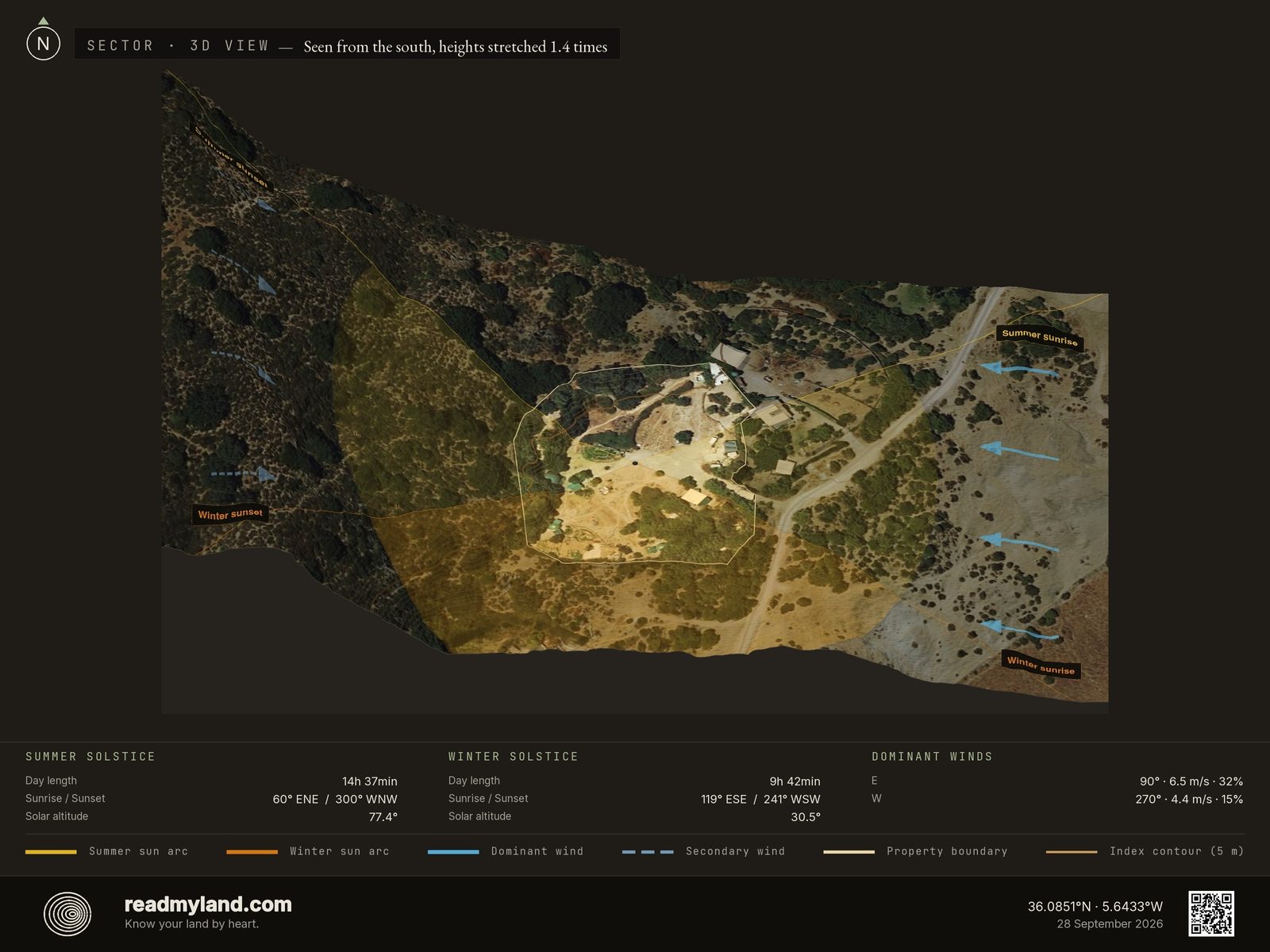Click the east wind value 90° · 6.5 m/s · 32%
1270x952 pixels.
1191,781
